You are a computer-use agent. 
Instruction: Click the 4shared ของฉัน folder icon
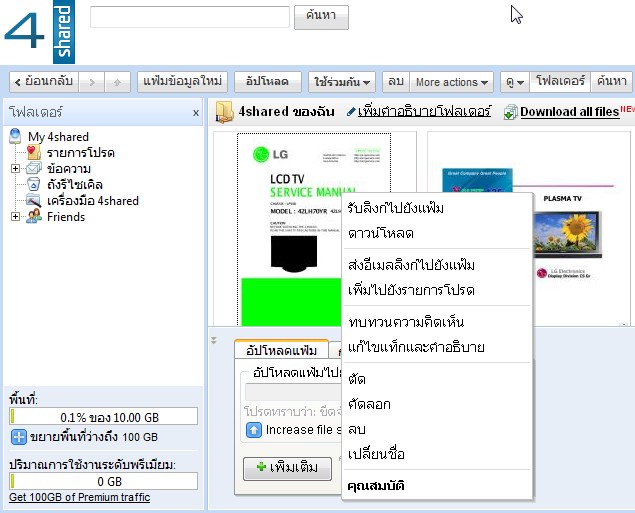[x=224, y=112]
